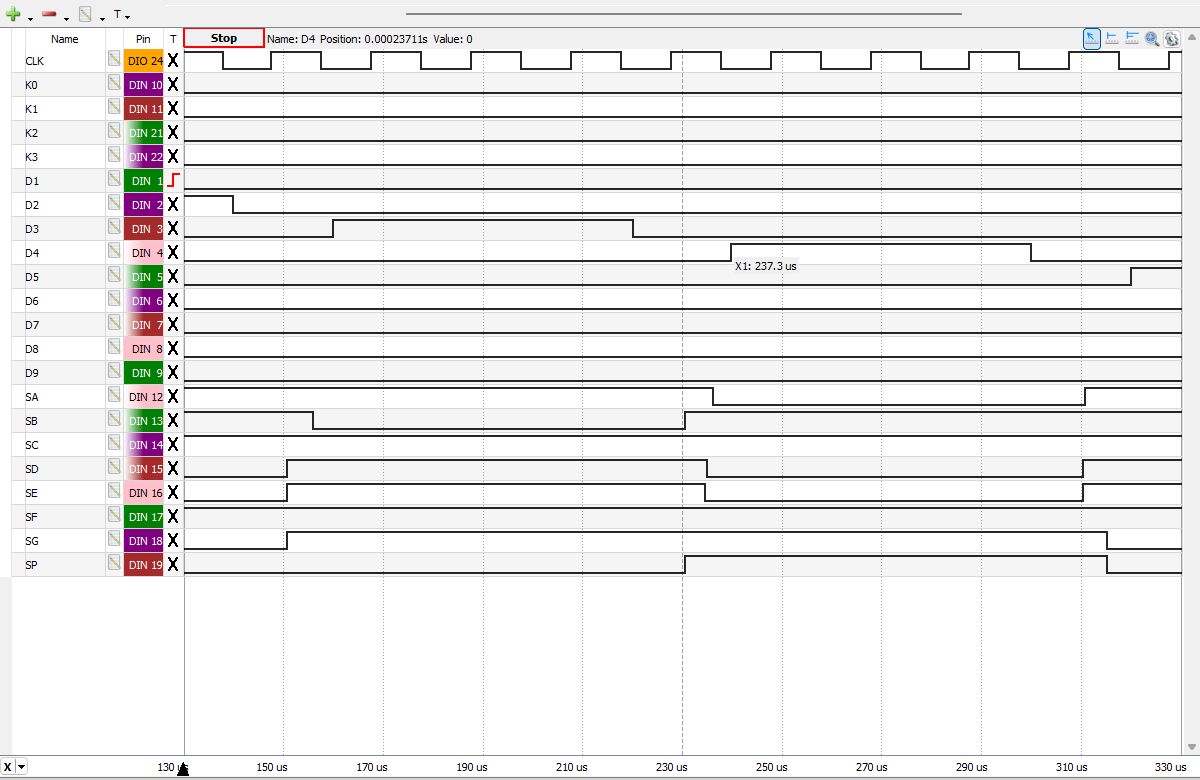Screen dimensions: 1200x780
Task: Select the single X cursor tool icon
Action: click(1112, 38)
